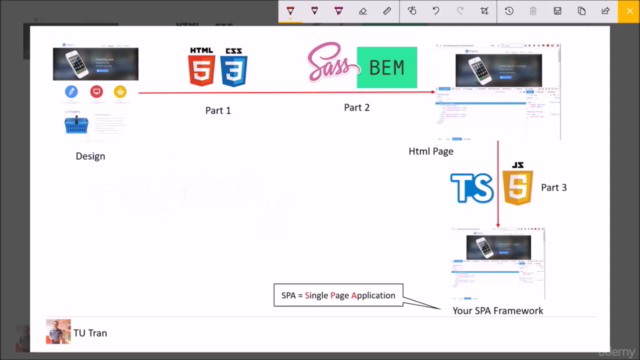
Task: Toggle touch writing mode
Action: pos(412,11)
